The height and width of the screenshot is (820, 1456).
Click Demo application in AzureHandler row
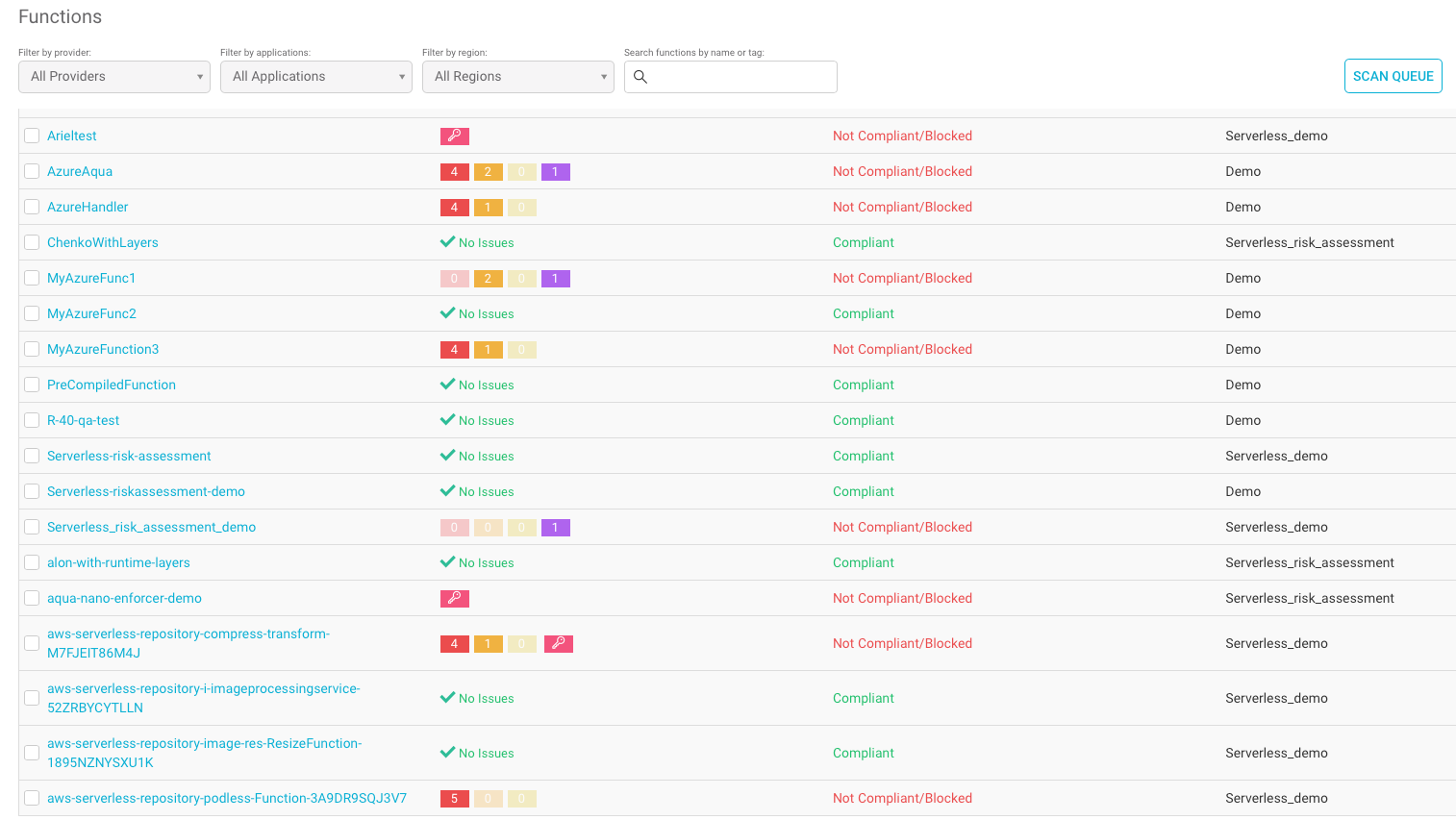[1243, 207]
